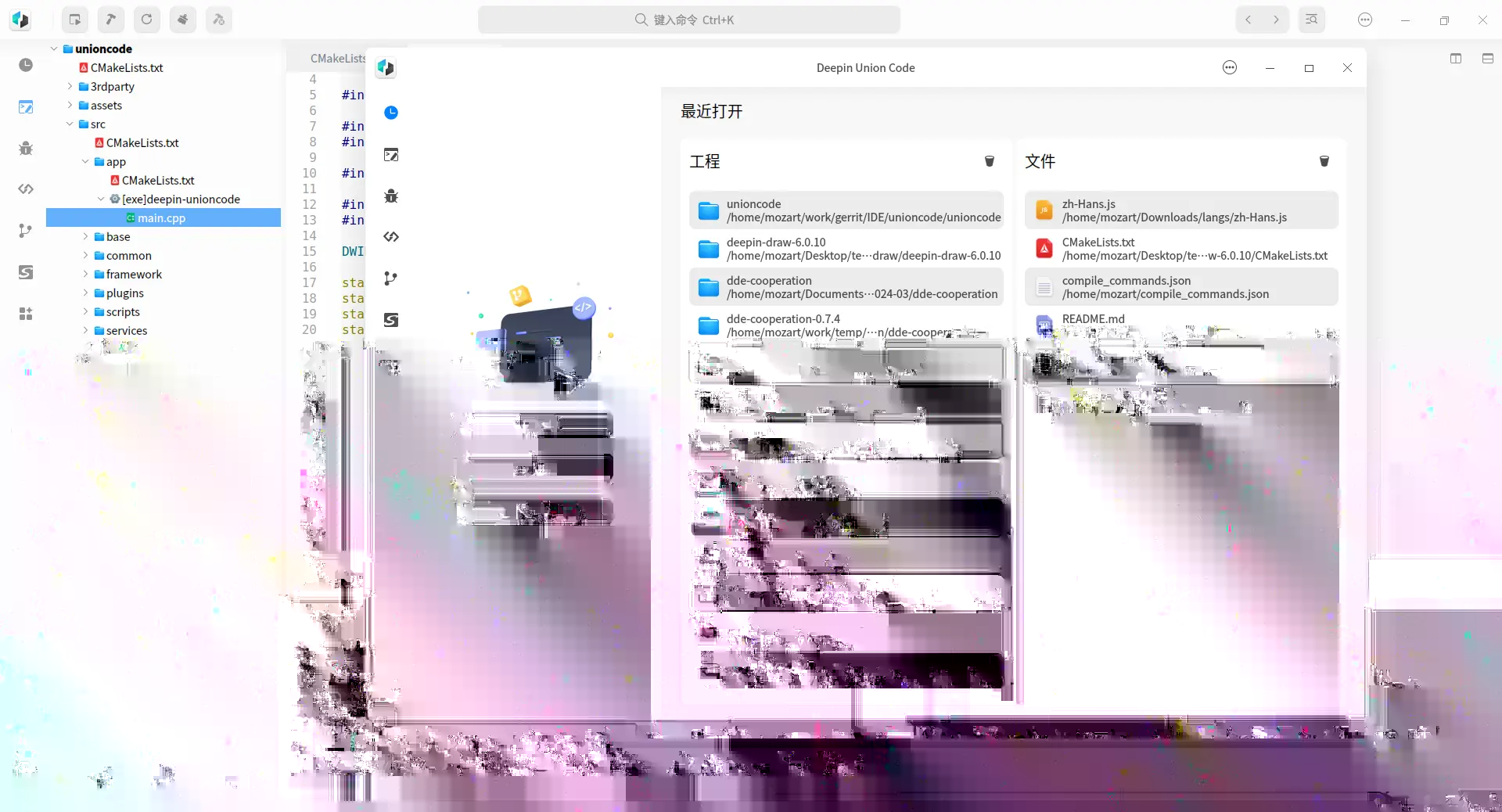Collapse the app folder
The width and height of the screenshot is (1502, 812).
tap(85, 161)
